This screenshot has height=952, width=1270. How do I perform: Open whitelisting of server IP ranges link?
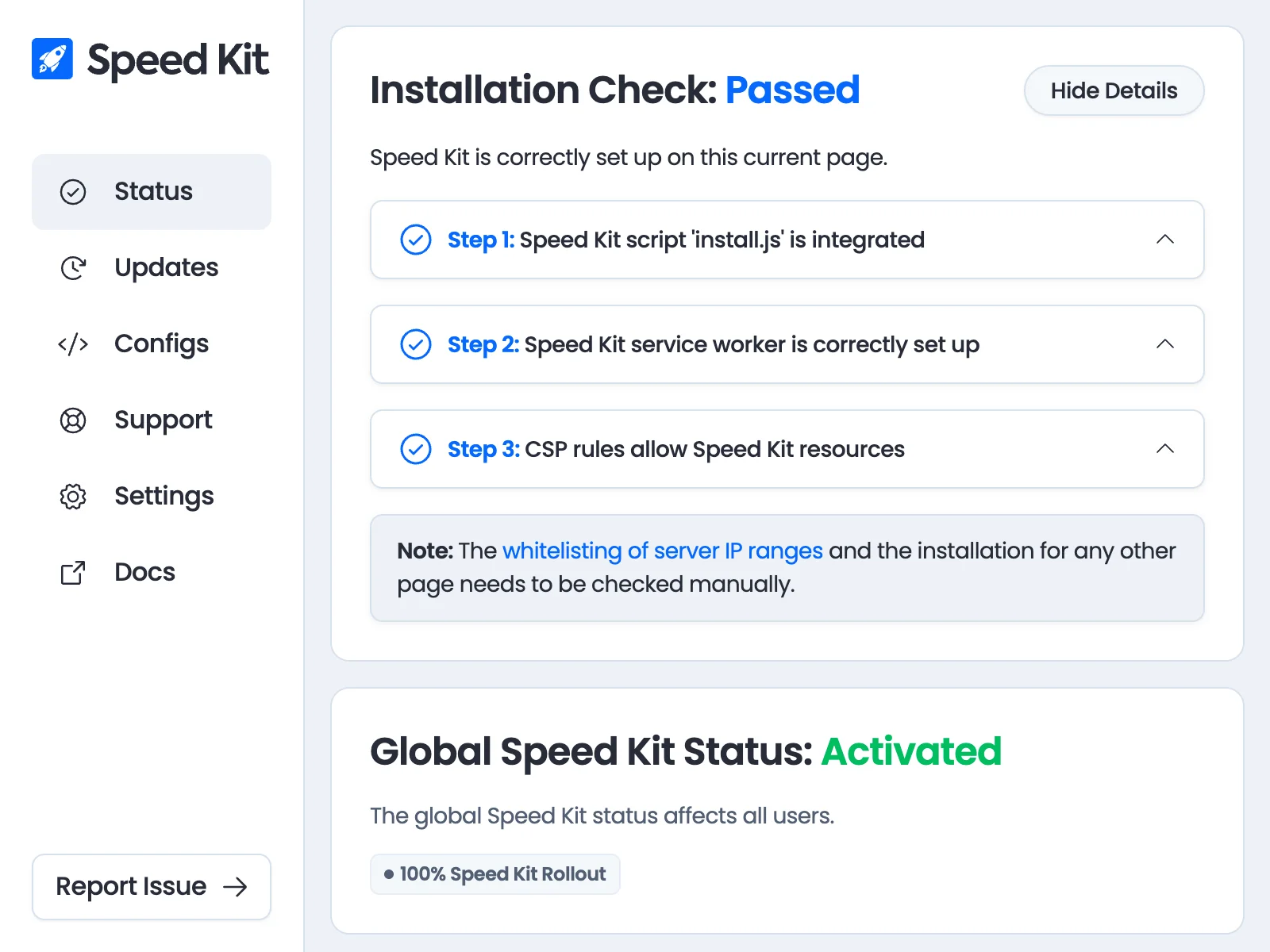[663, 551]
